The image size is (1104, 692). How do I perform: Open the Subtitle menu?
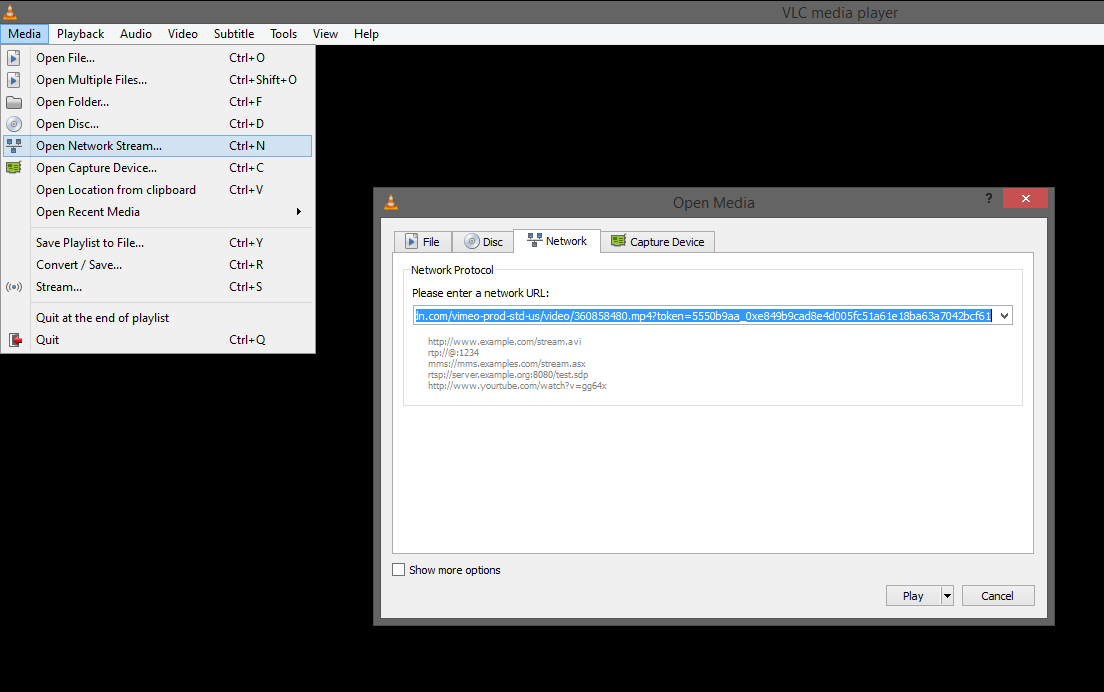[234, 34]
